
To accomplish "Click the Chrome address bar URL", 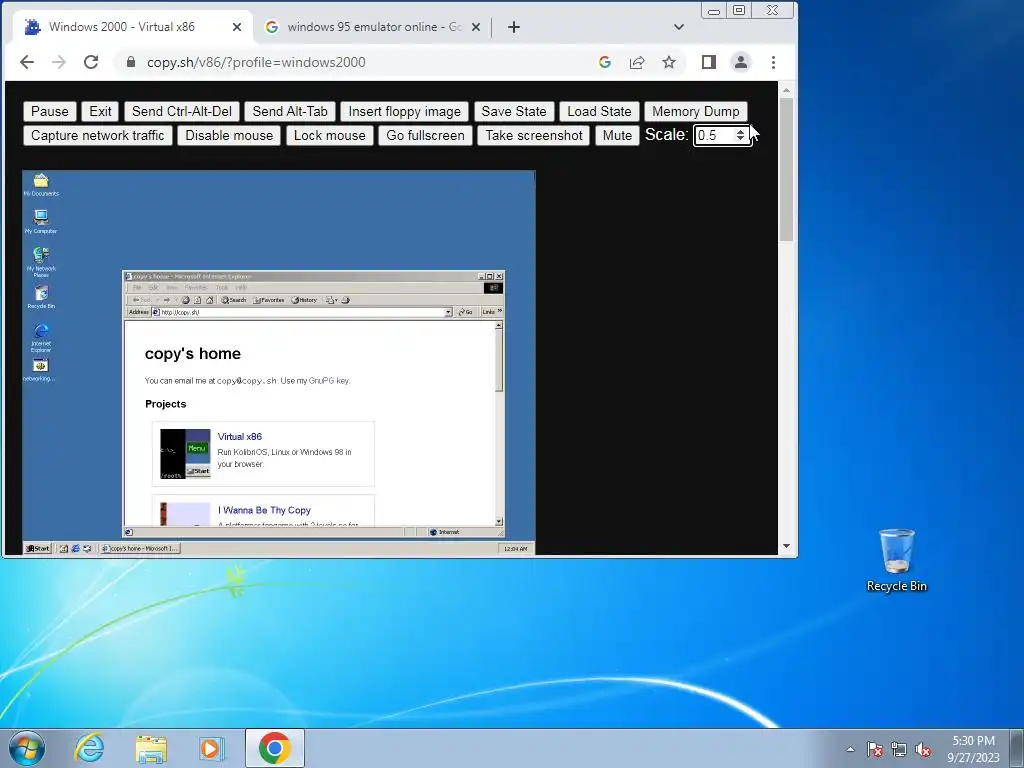I will (x=255, y=62).
